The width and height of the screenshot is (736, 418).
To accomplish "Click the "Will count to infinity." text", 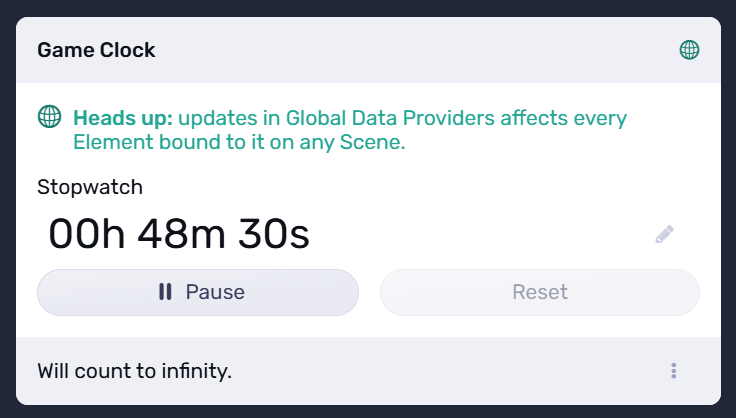I will 134,371.
